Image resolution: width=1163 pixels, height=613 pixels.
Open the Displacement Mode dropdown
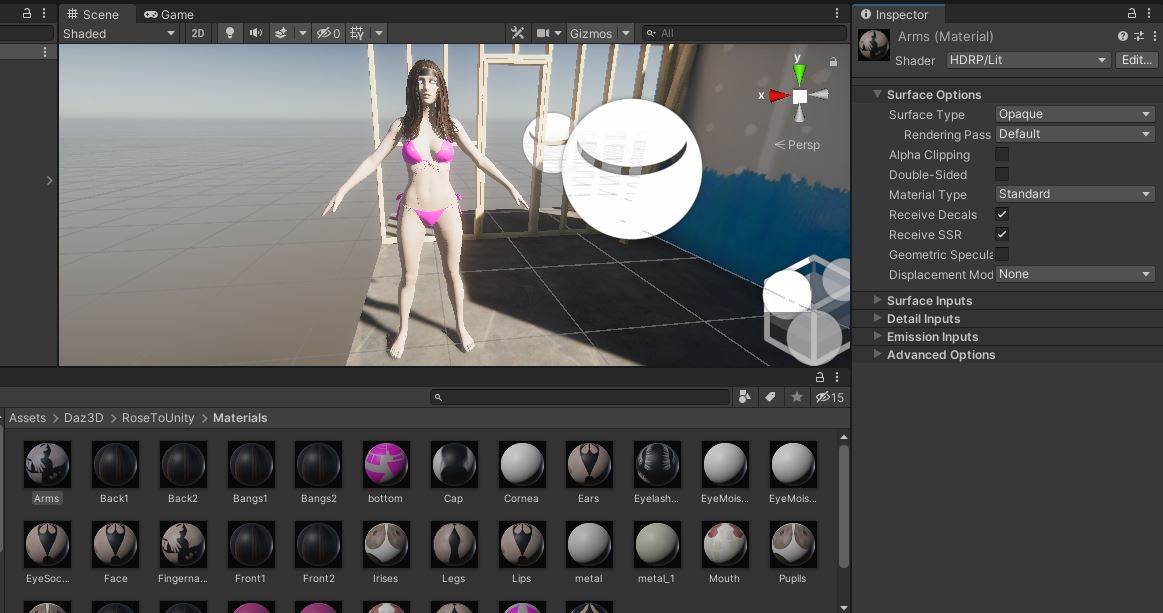click(1074, 274)
